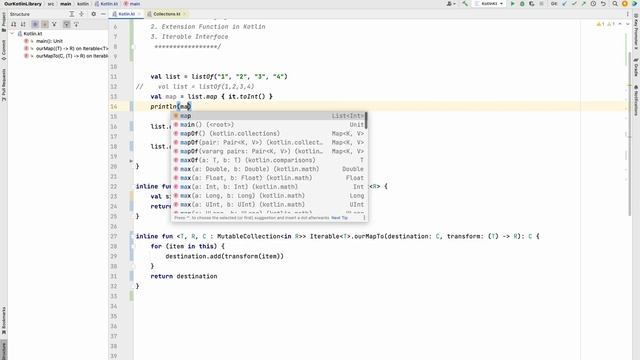Toggle Sort by Visibility in Structure toolbar
This screenshot has height=360, width=640.
coord(13,24)
